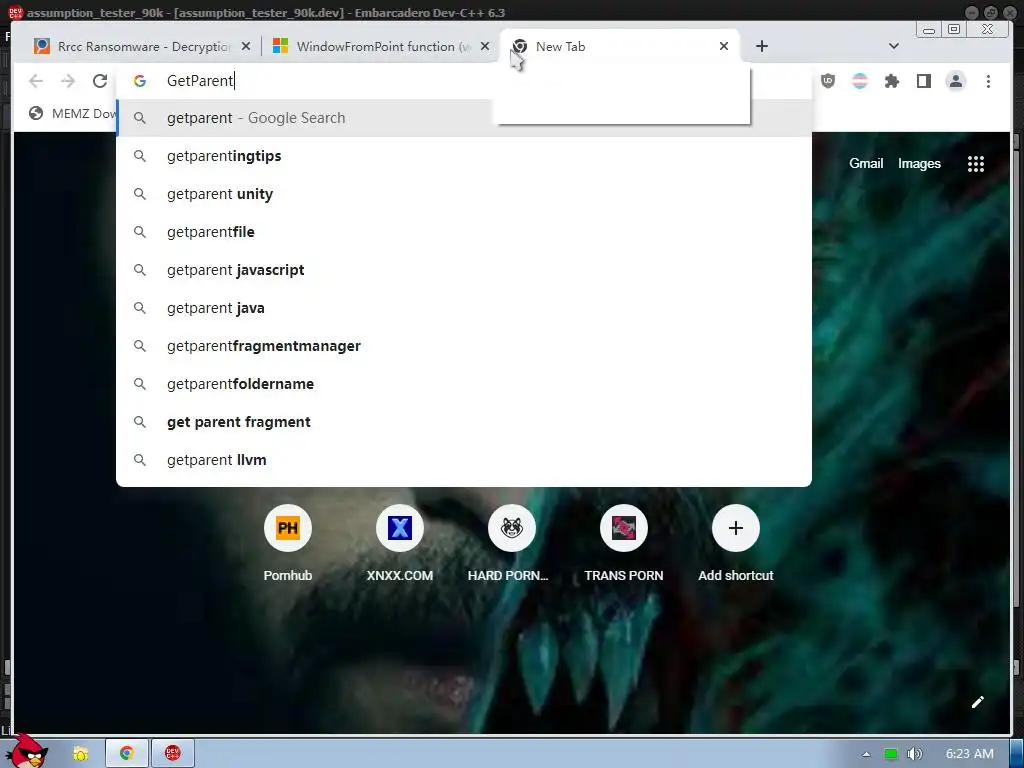Open the MEMZ bookmark
This screenshot has height=768, width=1024.
point(72,114)
